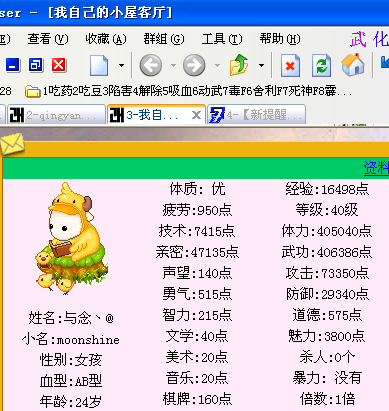Click the Back navigation arrow
Screen dimensions: 389x411
(151, 65)
